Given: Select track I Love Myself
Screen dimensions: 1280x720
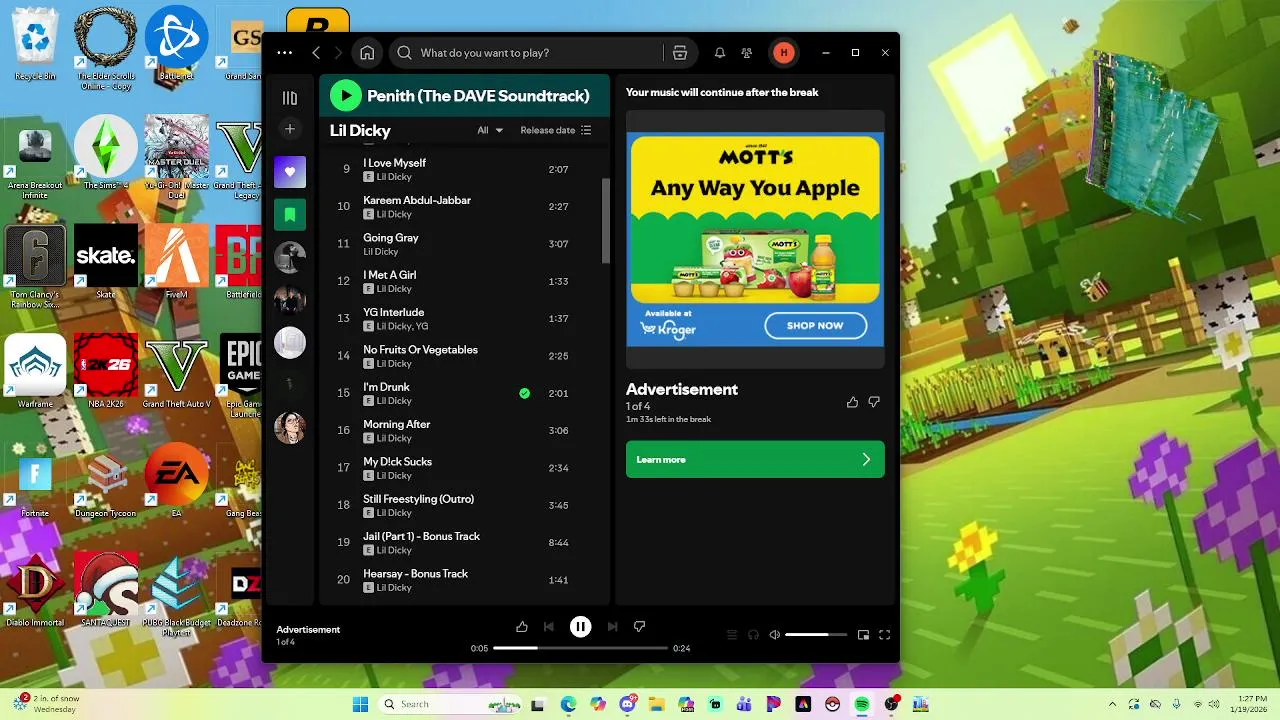Looking at the screenshot, I should (x=394, y=163).
